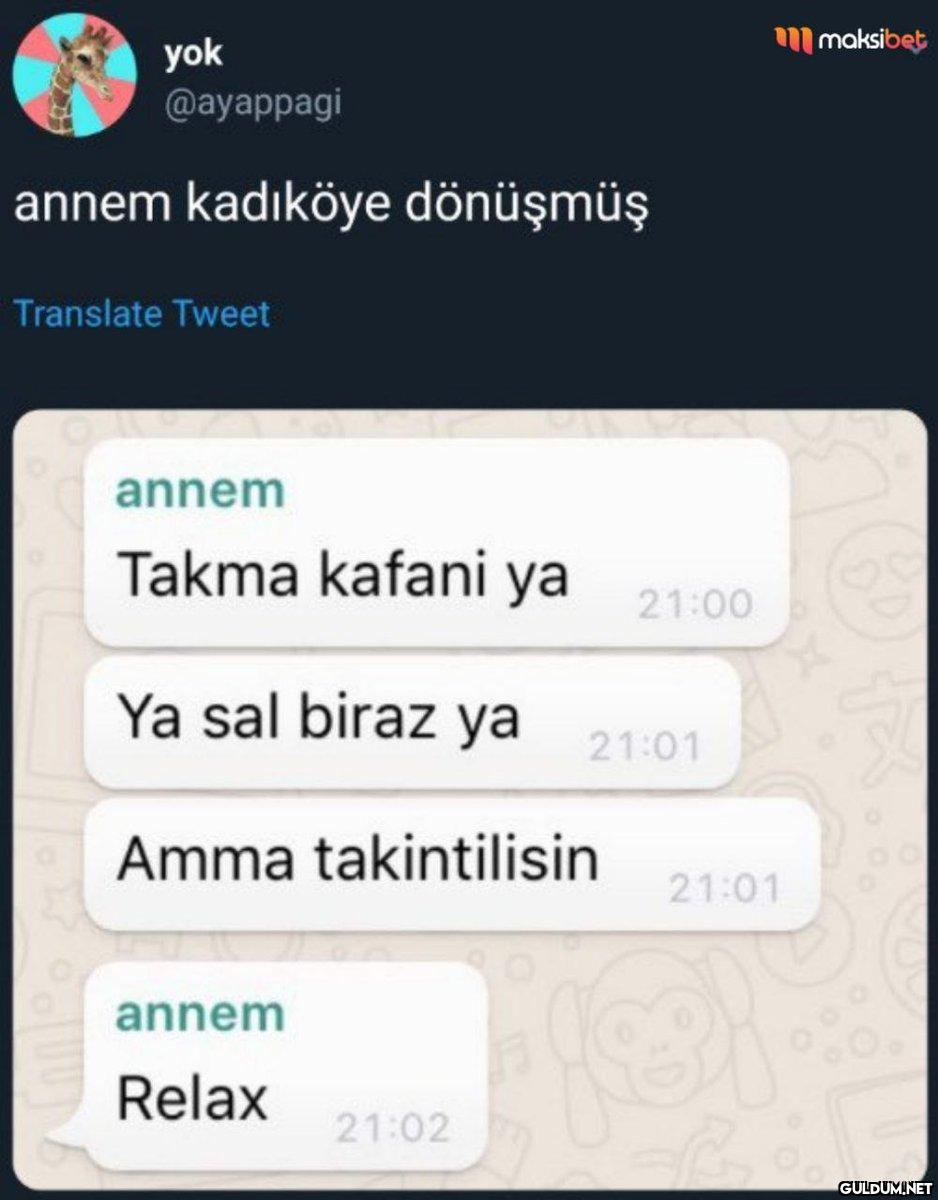This screenshot has height=1200, width=938.
Task: Open the embedded WhatsApp screenshot image
Action: [x=471, y=800]
